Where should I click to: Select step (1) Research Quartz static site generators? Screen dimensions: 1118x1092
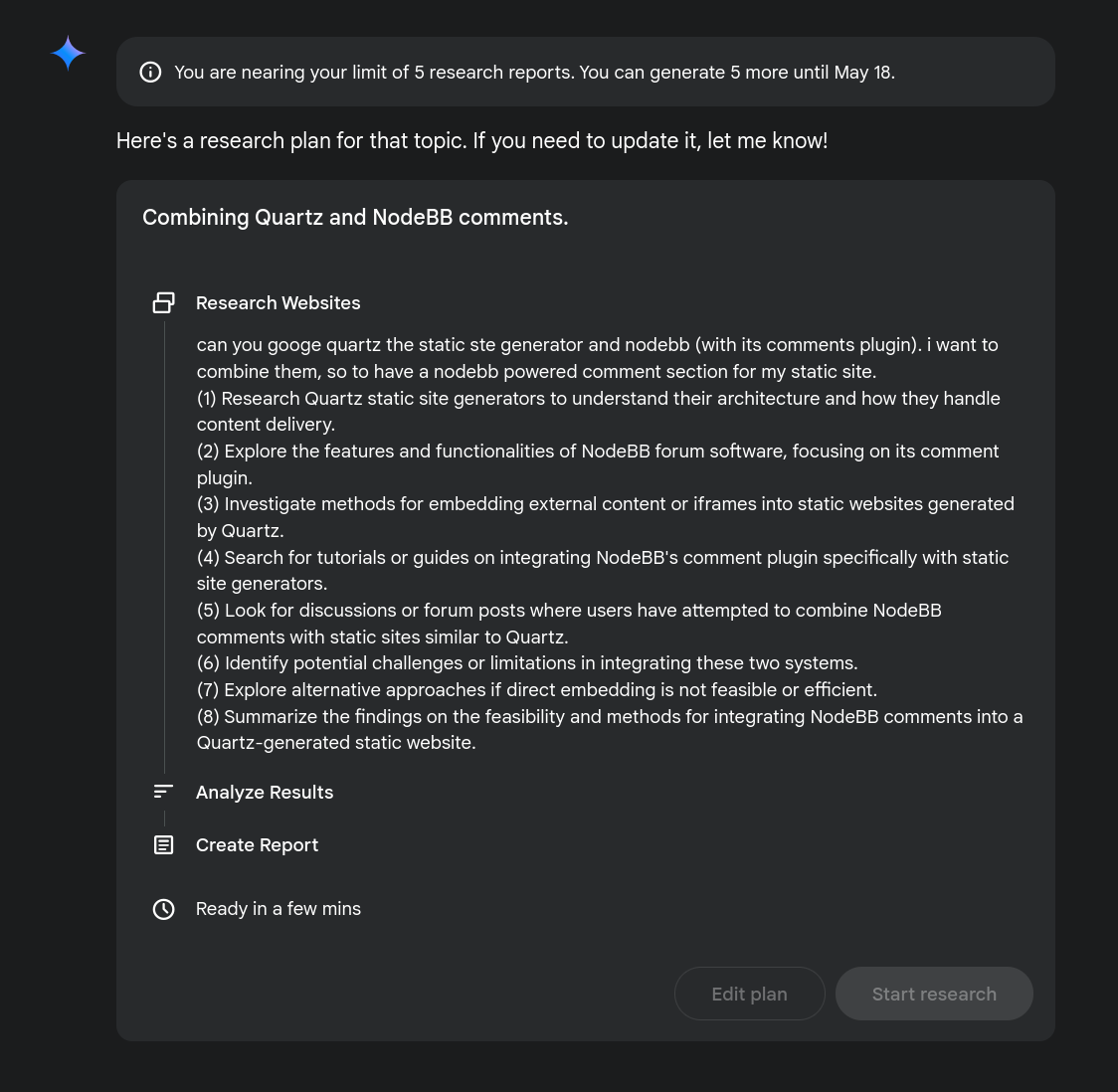click(598, 412)
